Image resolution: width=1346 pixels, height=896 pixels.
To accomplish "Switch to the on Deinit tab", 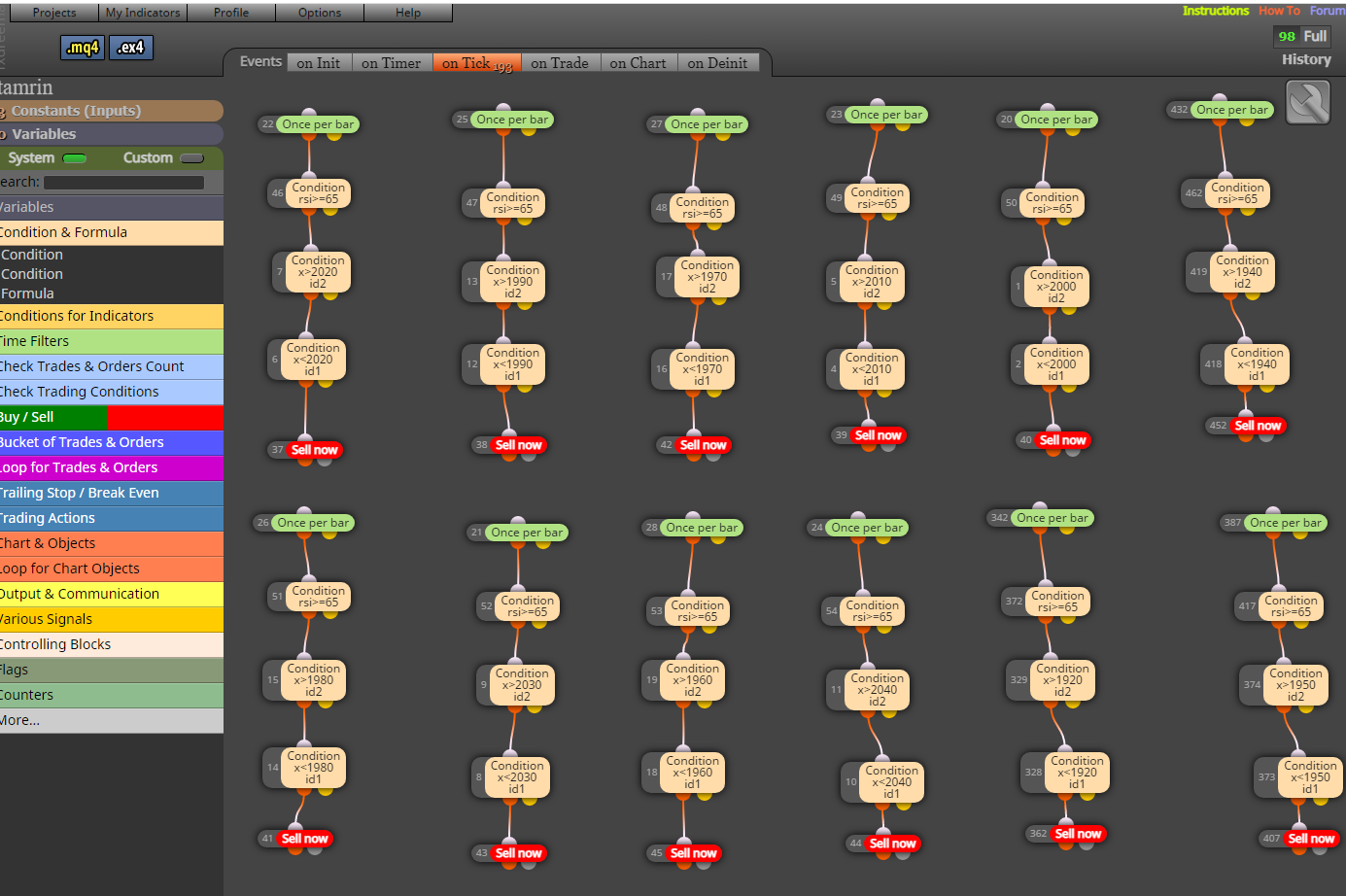I will (x=717, y=63).
